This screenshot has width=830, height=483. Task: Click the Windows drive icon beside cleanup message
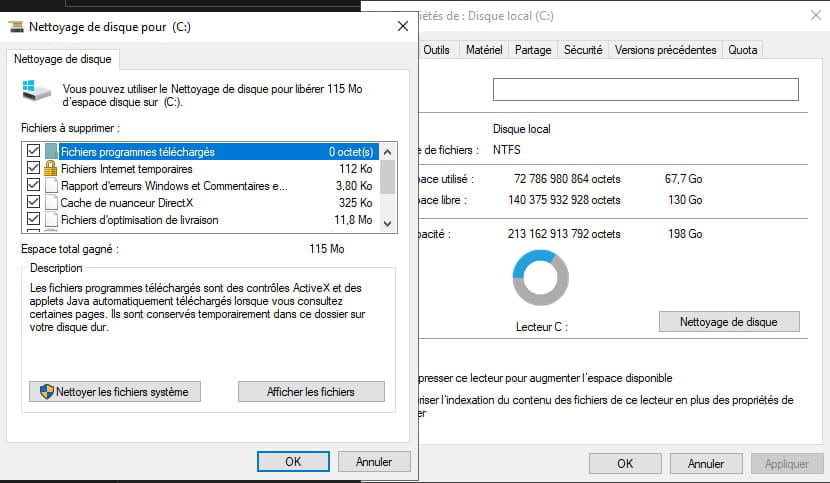[36, 90]
